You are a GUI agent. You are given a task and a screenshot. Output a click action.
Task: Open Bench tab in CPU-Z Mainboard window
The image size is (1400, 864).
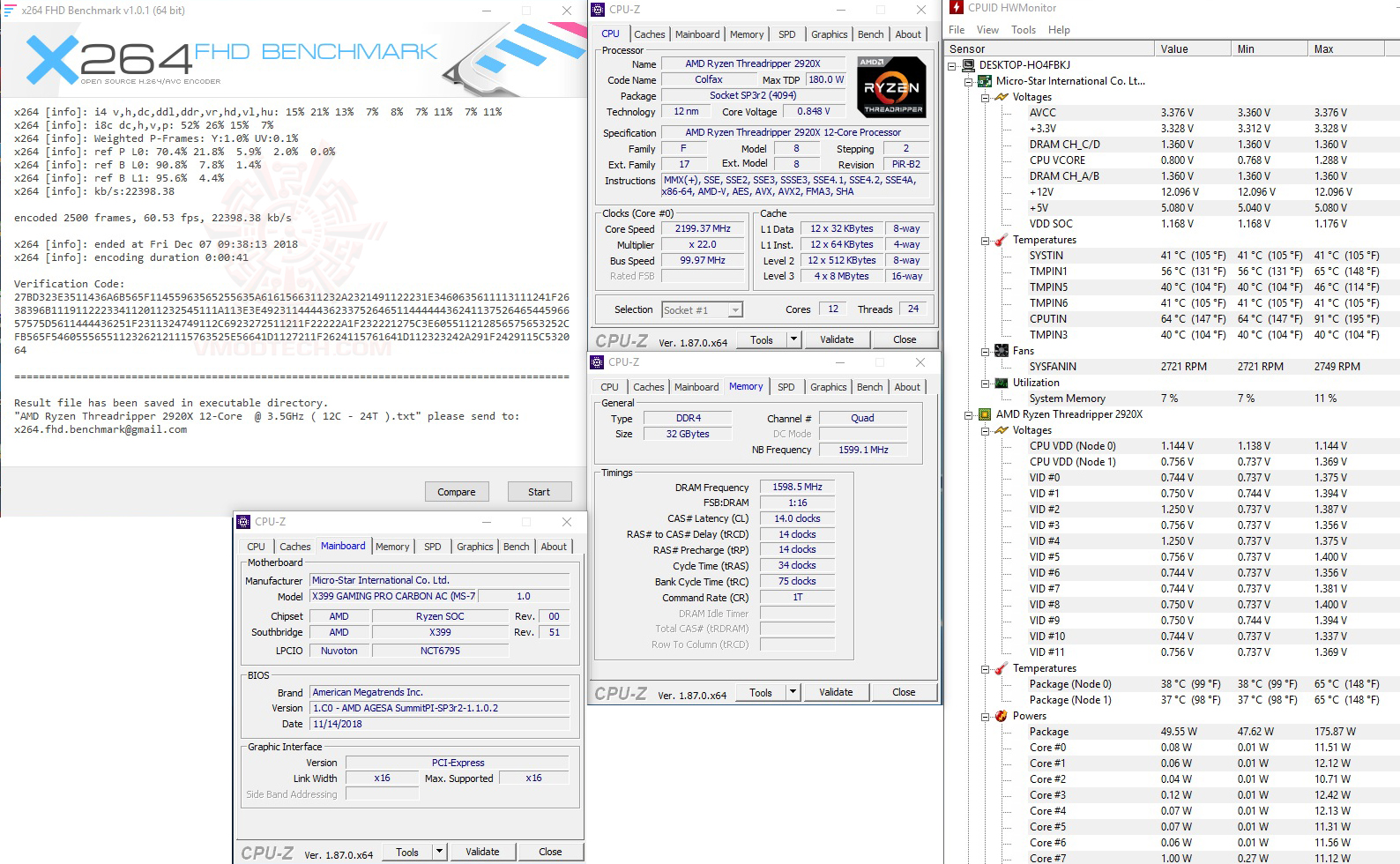point(517,547)
